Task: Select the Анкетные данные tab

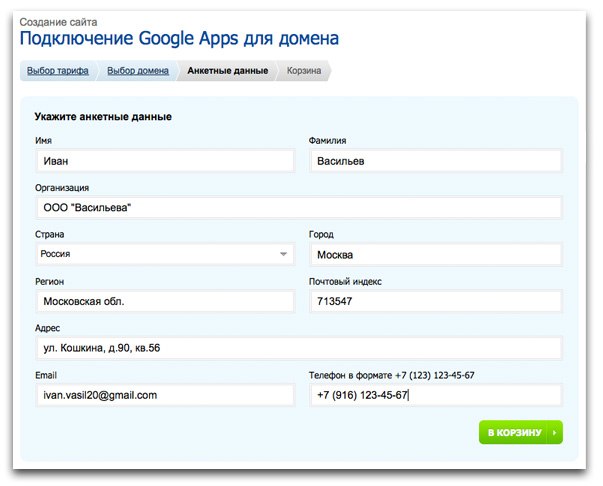Action: [227, 71]
